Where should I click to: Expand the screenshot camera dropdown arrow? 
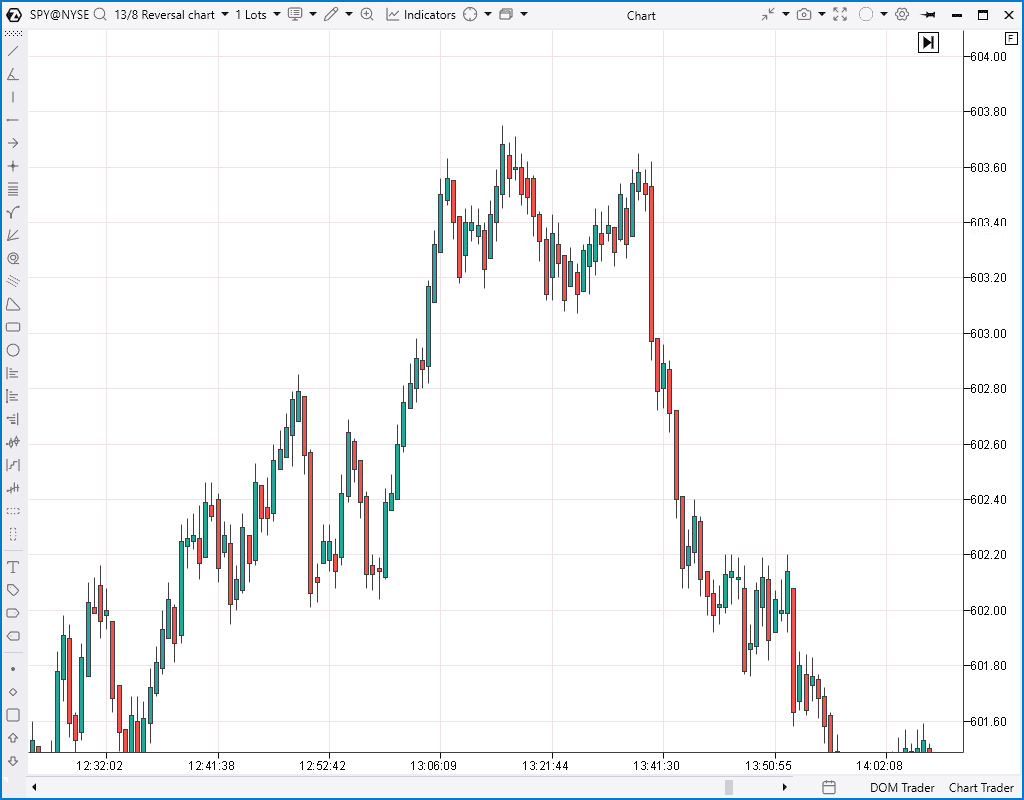821,15
